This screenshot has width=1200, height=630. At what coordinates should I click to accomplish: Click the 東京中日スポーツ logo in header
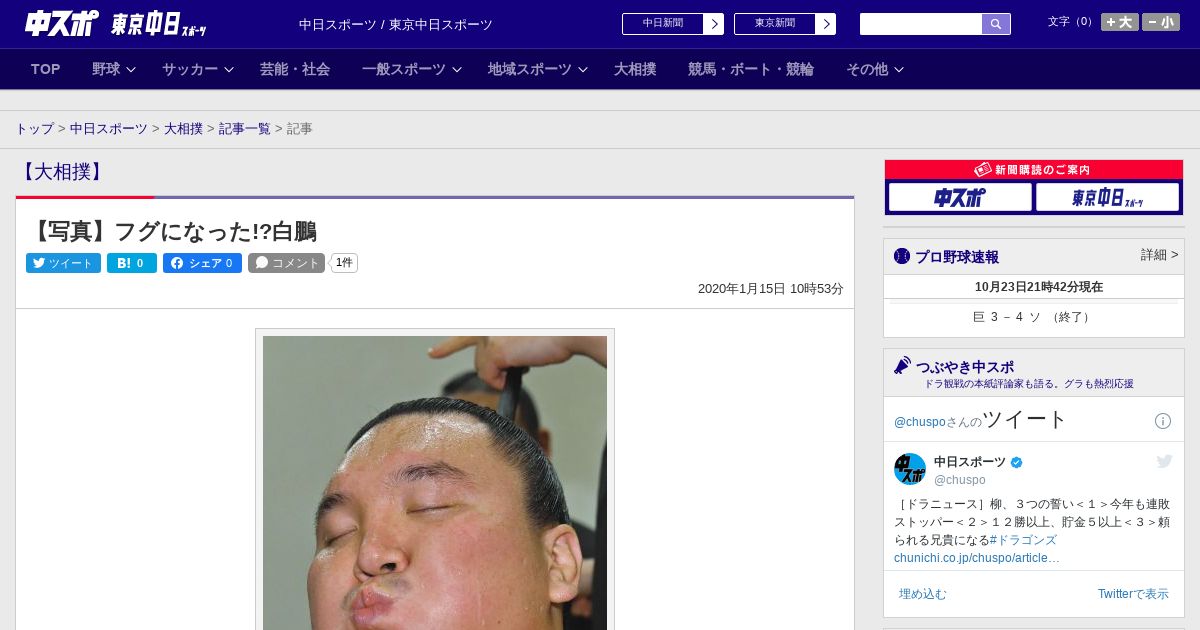click(x=159, y=24)
